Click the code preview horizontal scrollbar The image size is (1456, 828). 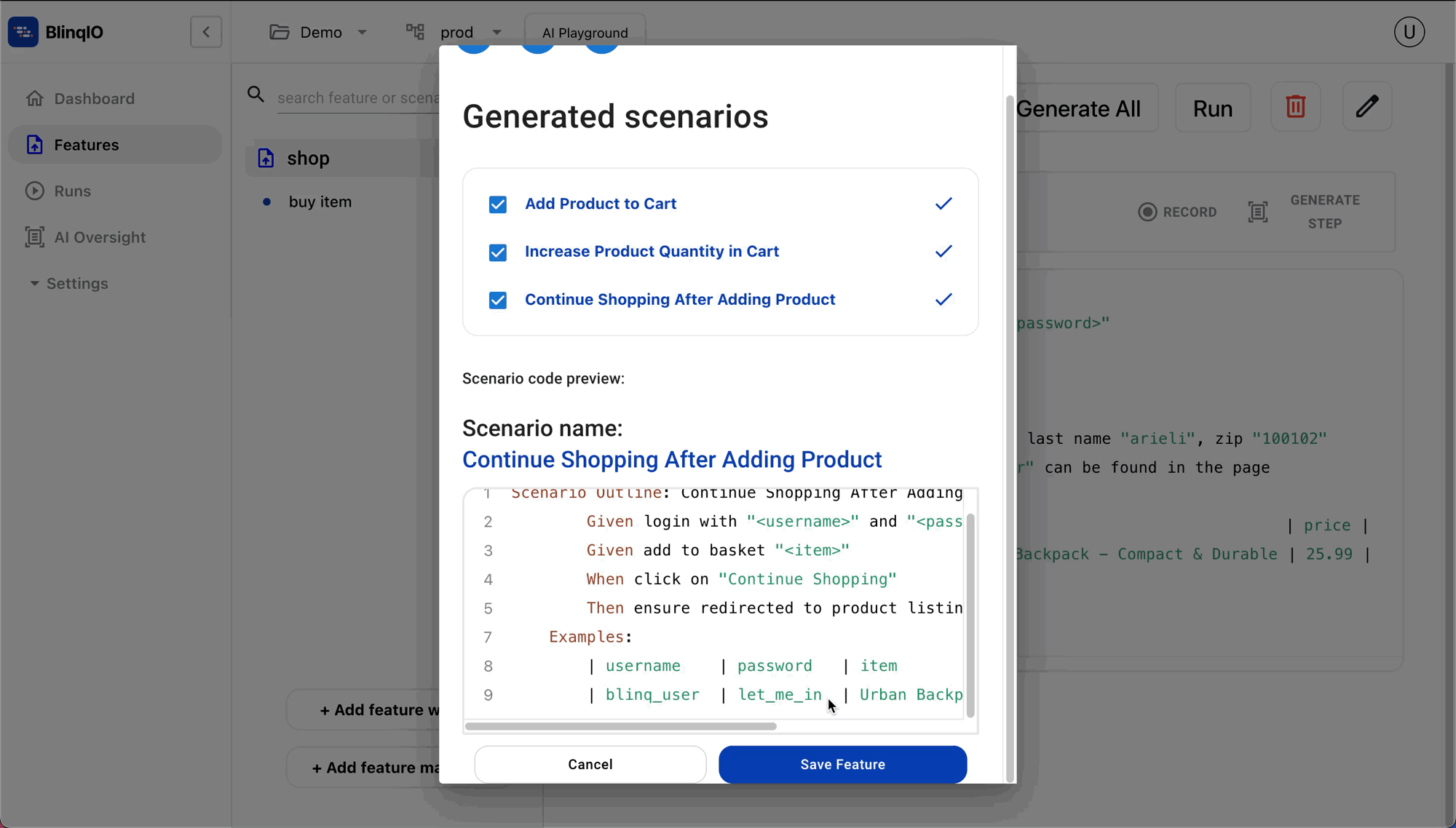click(x=620, y=726)
